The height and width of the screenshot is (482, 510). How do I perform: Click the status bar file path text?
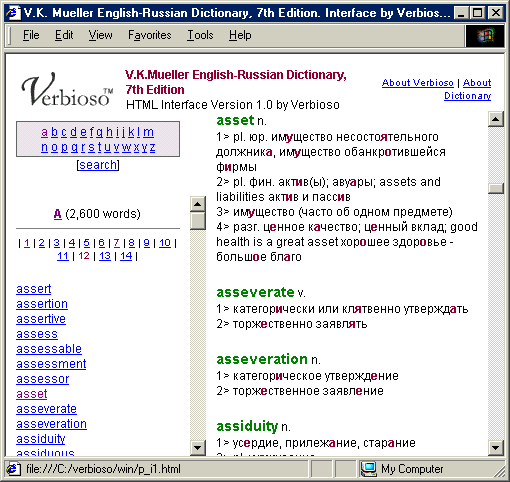tap(103, 469)
